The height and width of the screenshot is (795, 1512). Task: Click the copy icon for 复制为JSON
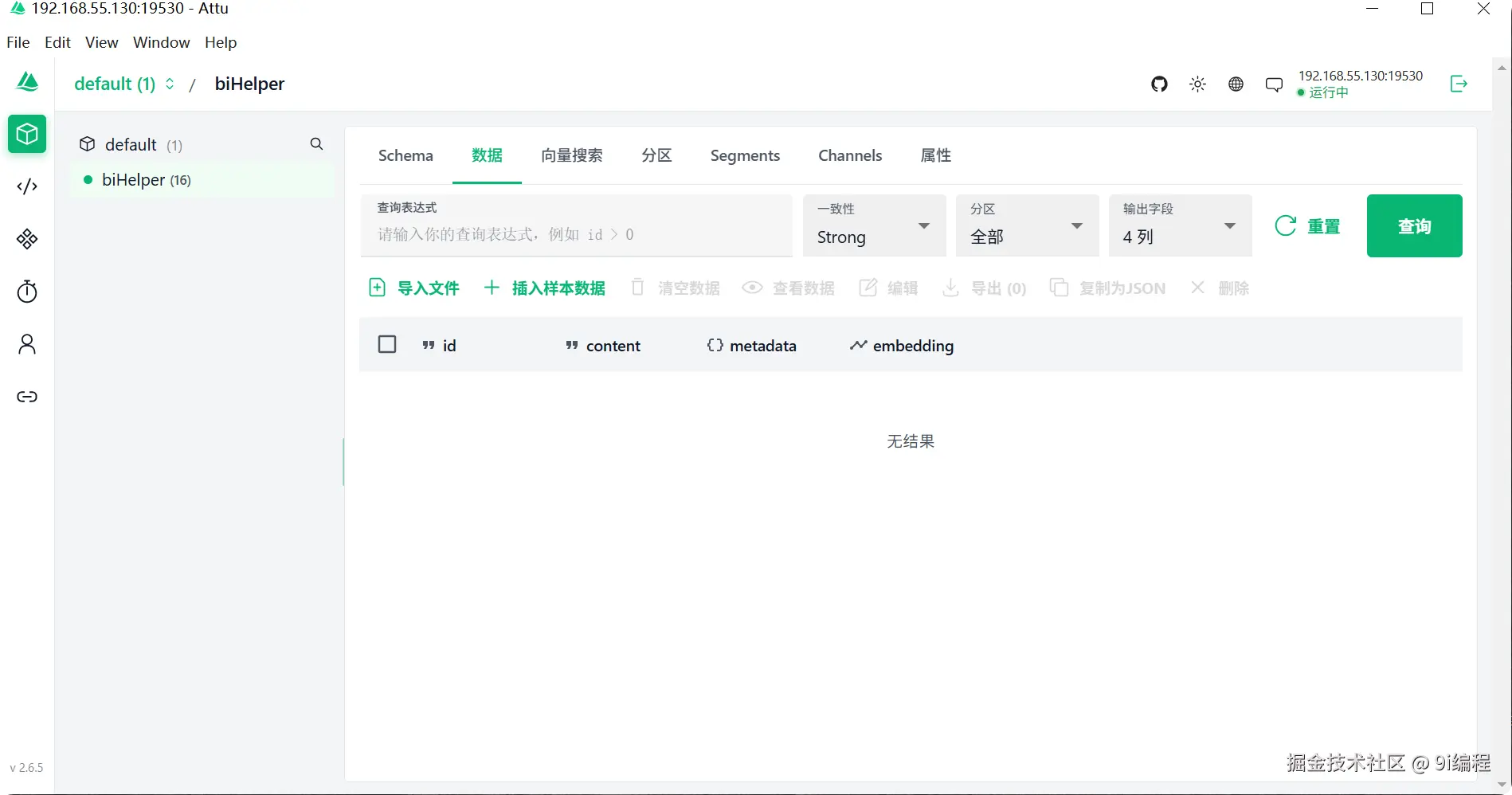pos(1059,288)
